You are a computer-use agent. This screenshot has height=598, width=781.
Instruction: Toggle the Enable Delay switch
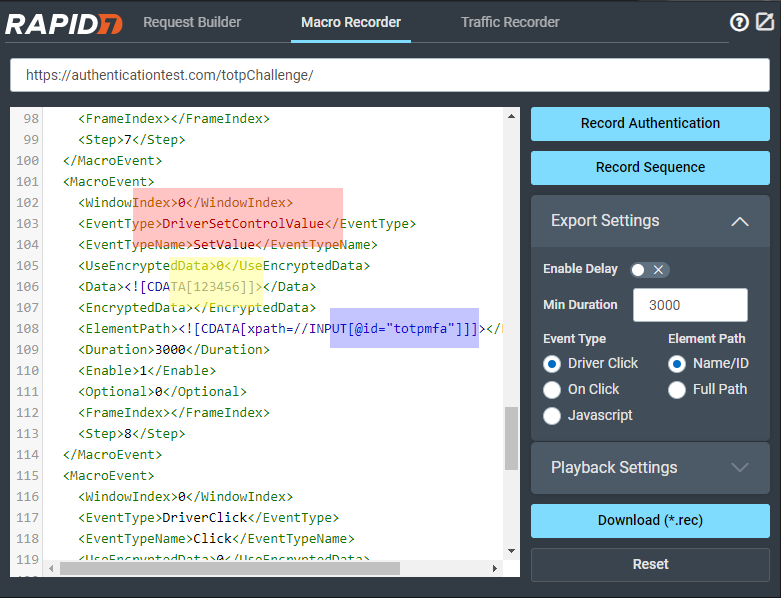tap(650, 270)
